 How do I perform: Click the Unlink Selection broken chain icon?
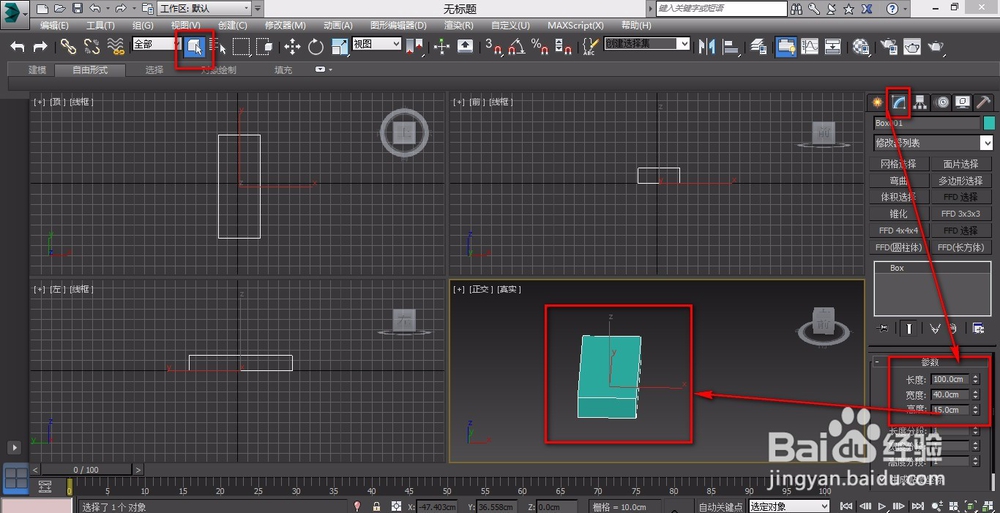pos(92,47)
